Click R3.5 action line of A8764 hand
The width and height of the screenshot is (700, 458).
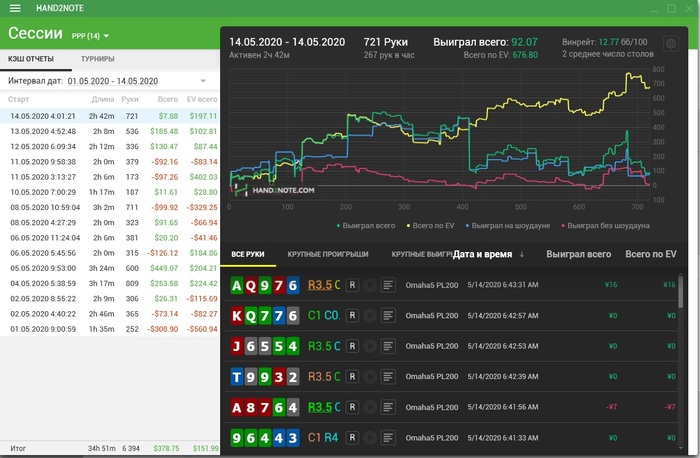point(320,407)
